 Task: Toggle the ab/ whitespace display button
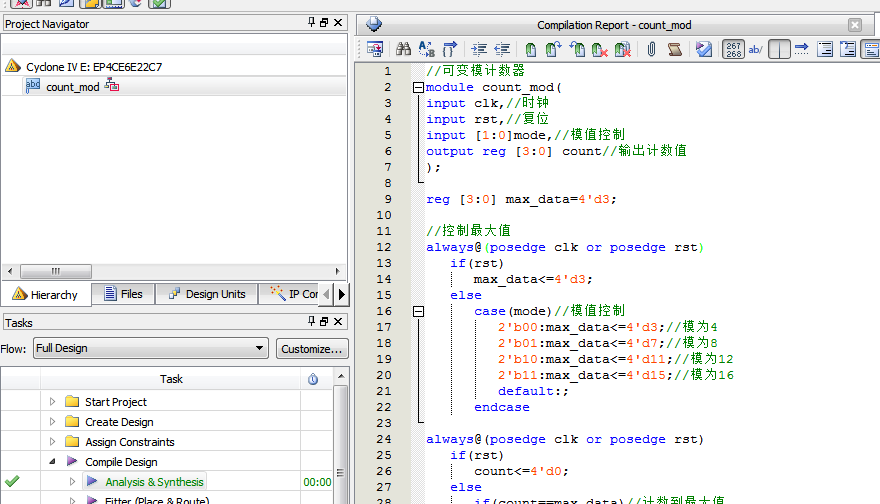(756, 49)
